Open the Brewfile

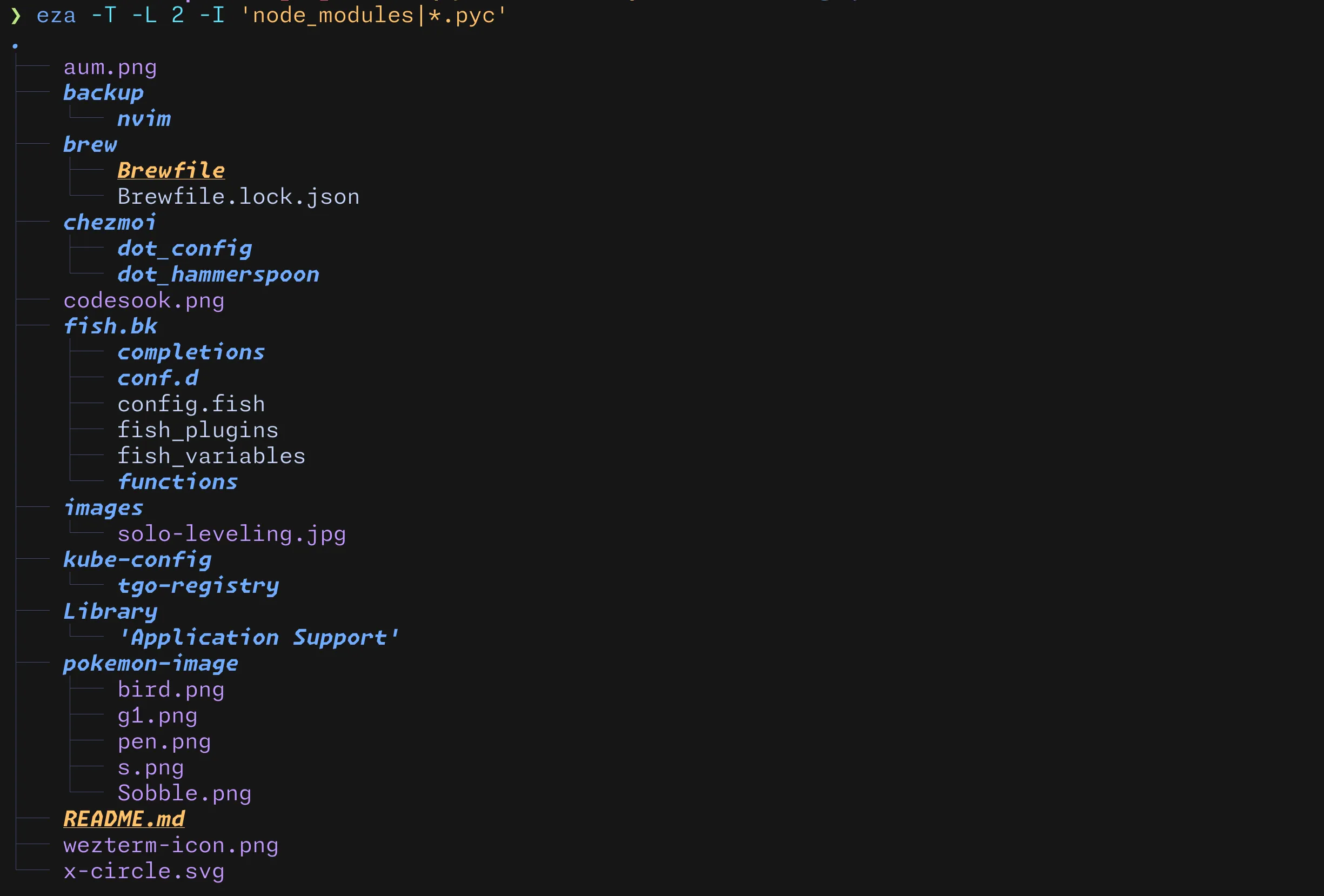point(171,170)
